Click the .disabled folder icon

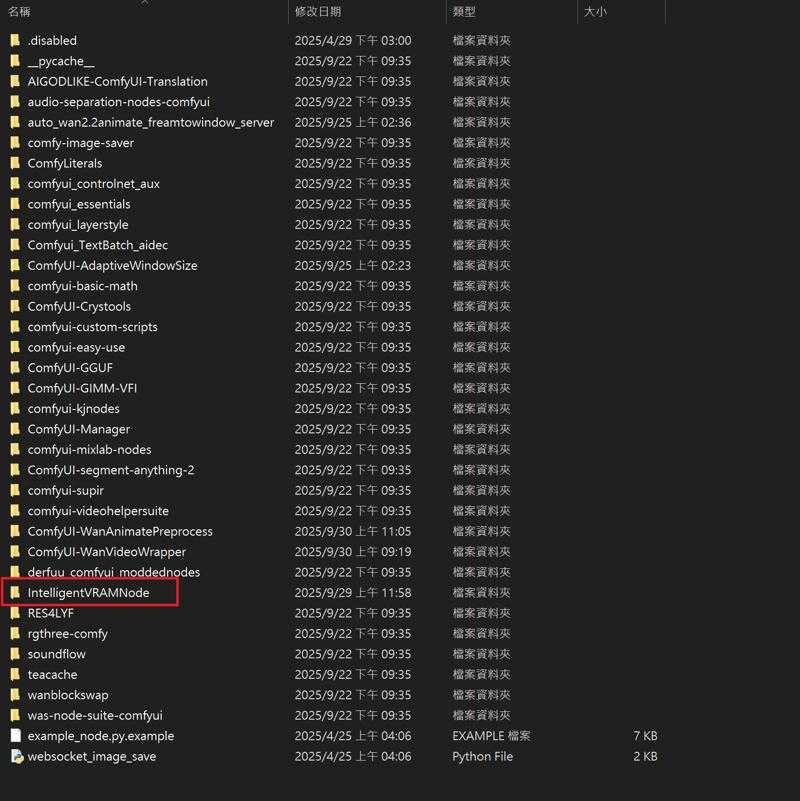(15, 41)
